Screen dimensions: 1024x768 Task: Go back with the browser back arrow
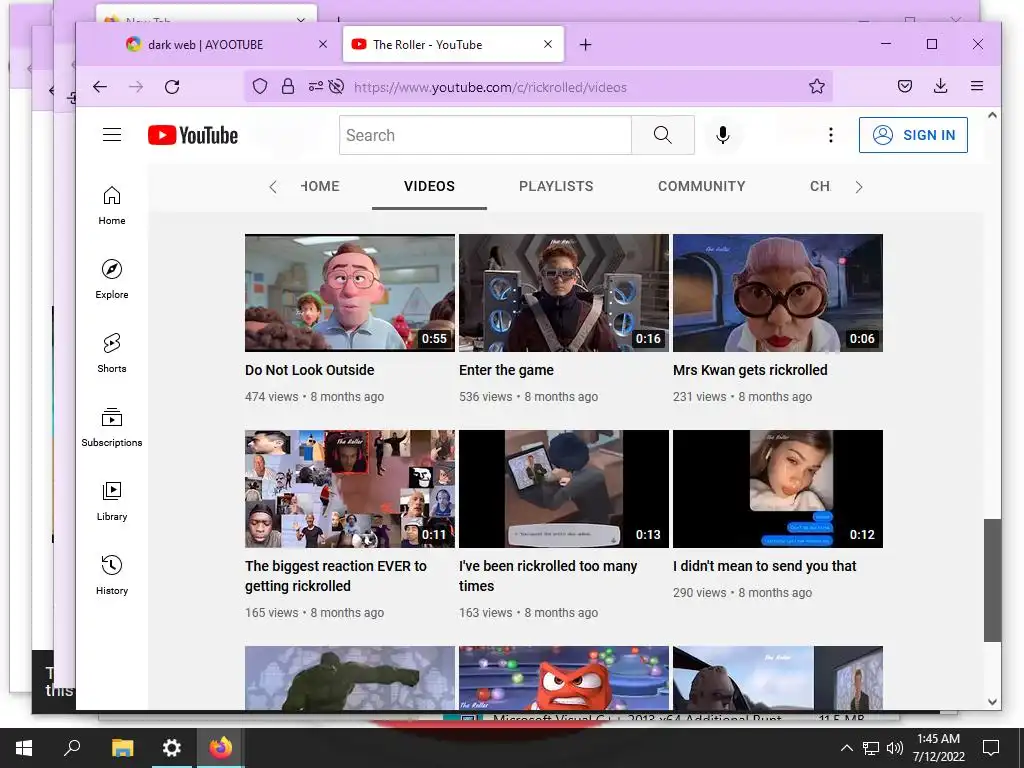(100, 87)
